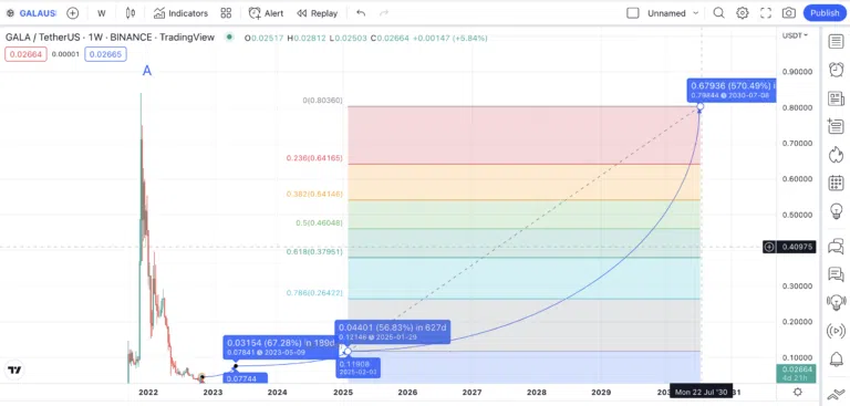
Task: Publish the chart idea
Action: click(825, 13)
